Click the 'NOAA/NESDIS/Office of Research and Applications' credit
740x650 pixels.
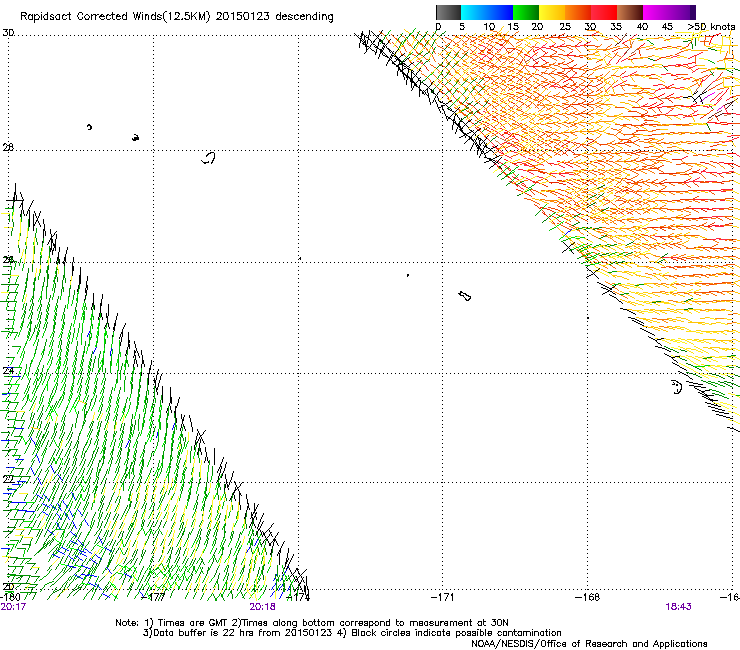click(x=589, y=644)
